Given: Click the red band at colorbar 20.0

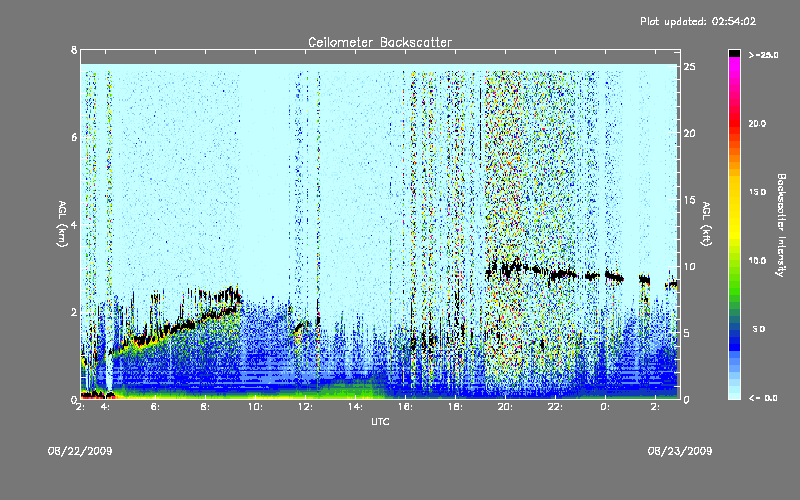Looking at the screenshot, I should [x=734, y=123].
